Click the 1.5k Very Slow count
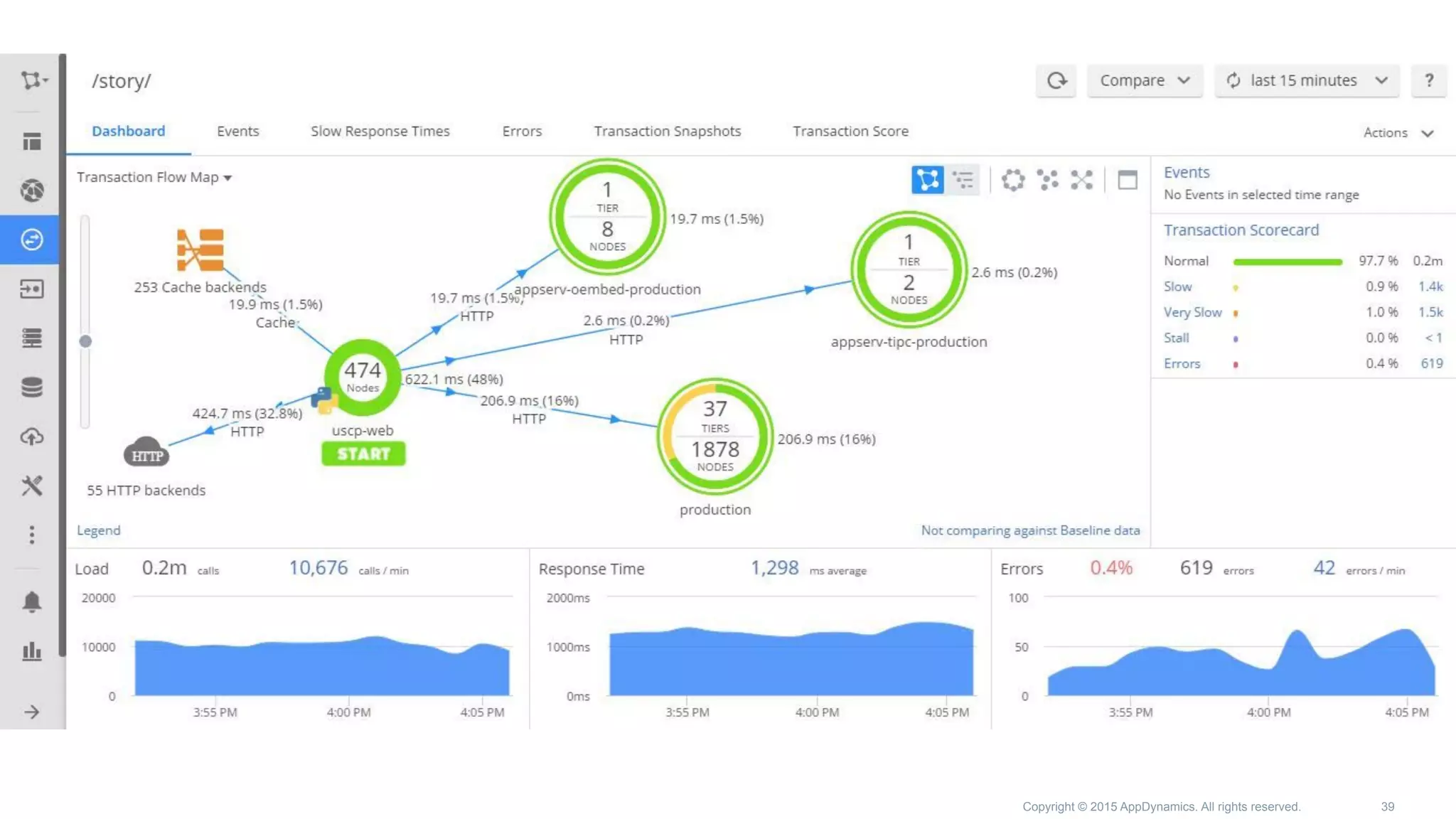 [1430, 312]
